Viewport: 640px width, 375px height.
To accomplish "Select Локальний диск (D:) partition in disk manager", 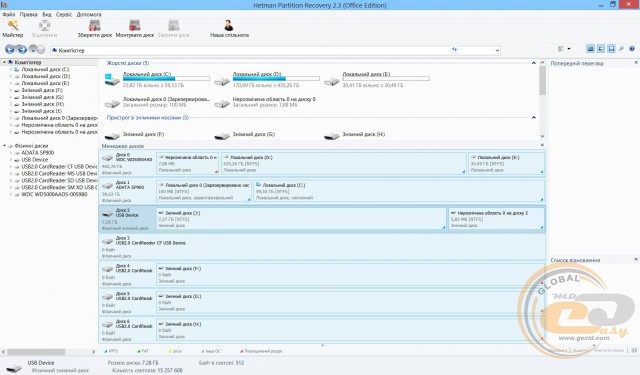I will click(x=344, y=164).
